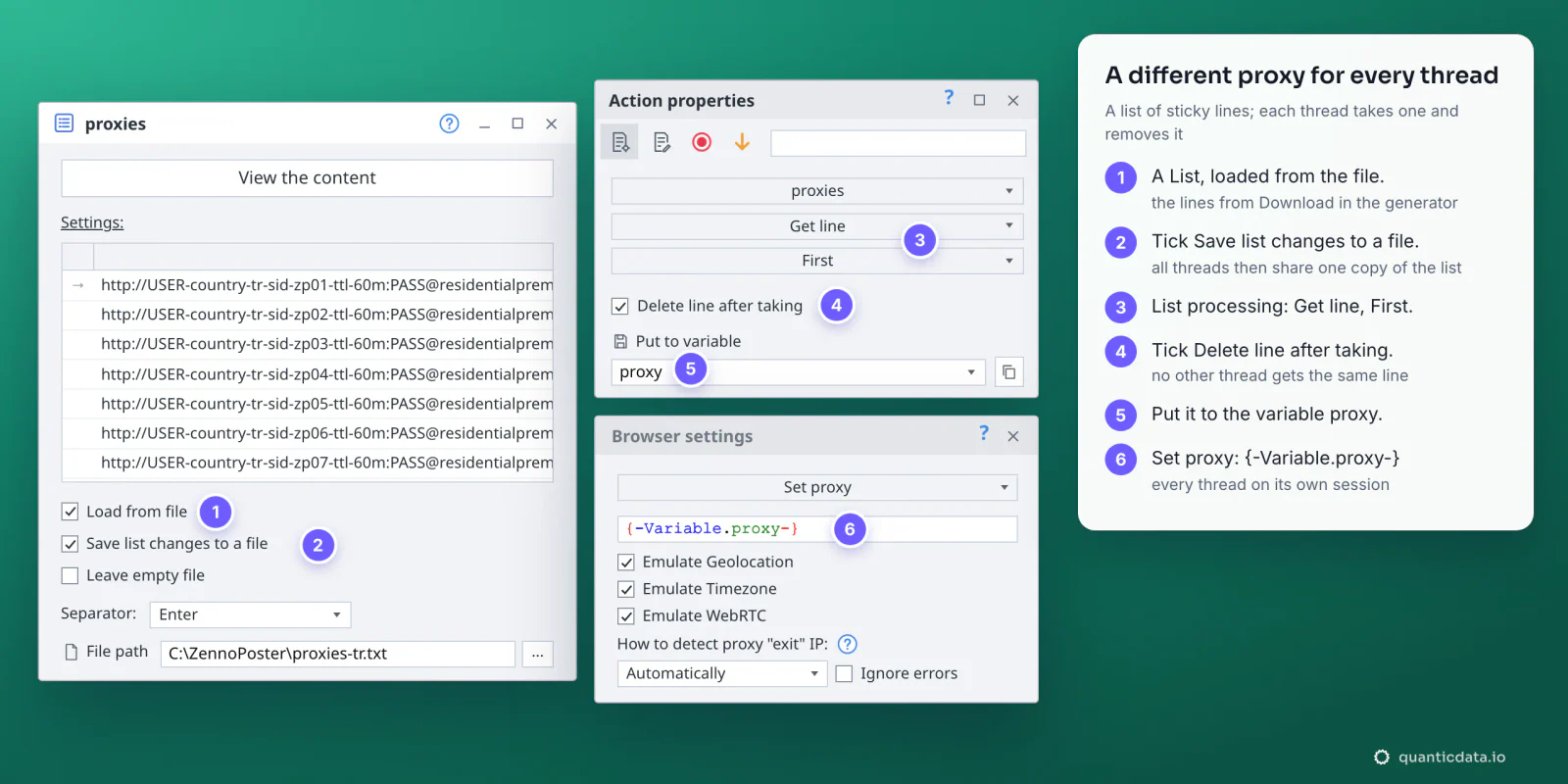Image resolution: width=1568 pixels, height=784 pixels.
Task: Enable the Leave empty file checkbox
Action: point(70,576)
